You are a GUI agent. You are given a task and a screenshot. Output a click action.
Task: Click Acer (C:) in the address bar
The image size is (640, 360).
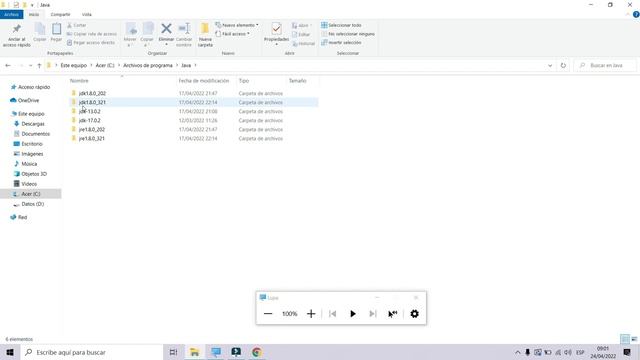105,65
